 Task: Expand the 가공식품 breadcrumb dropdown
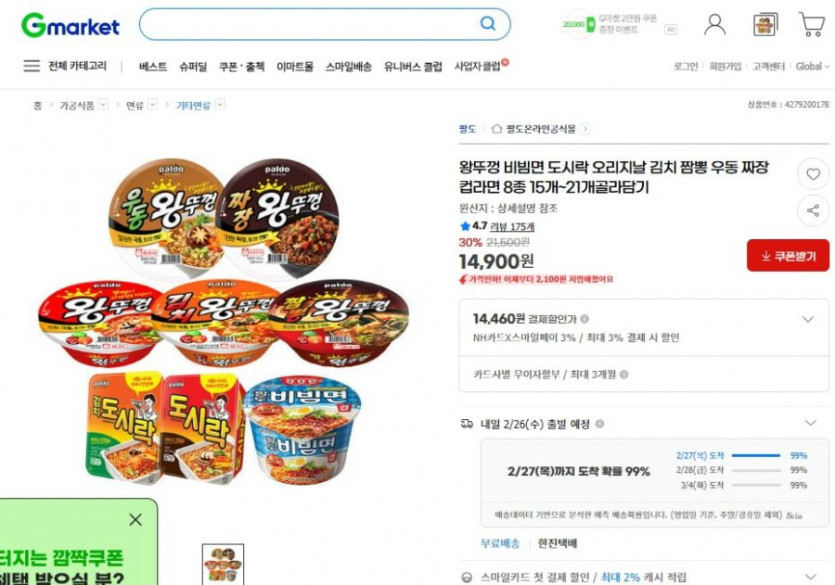(103, 104)
